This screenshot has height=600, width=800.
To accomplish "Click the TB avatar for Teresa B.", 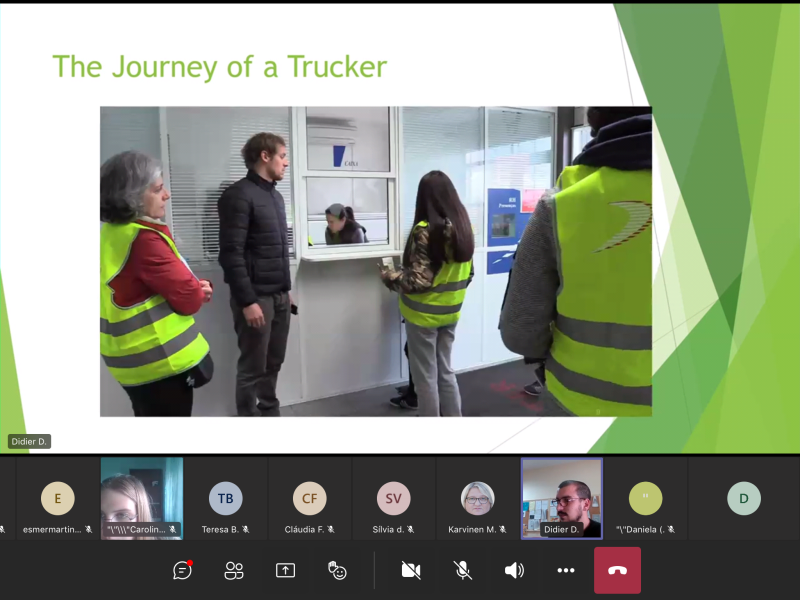I will 226,498.
